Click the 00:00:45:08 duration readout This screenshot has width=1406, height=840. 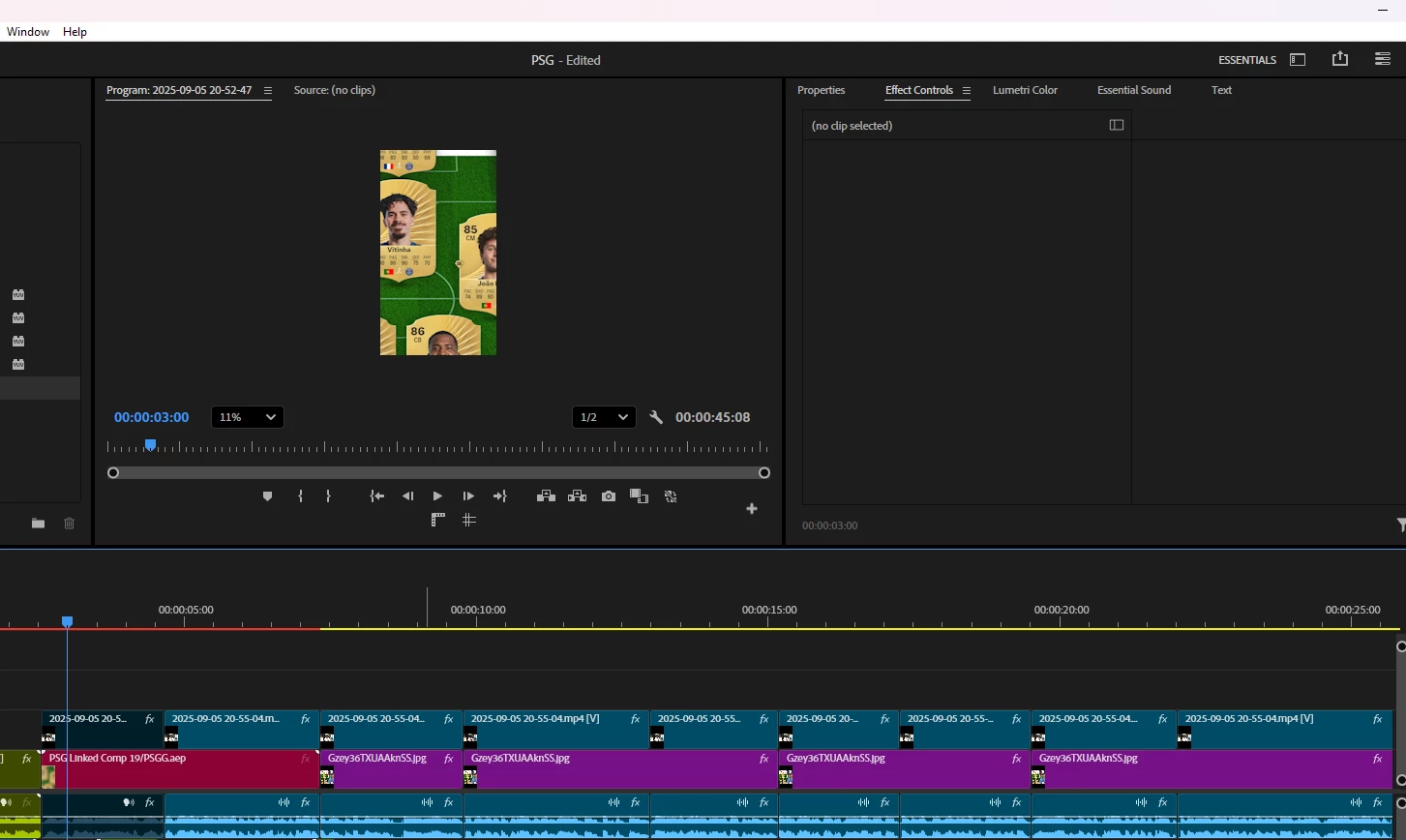click(x=712, y=417)
